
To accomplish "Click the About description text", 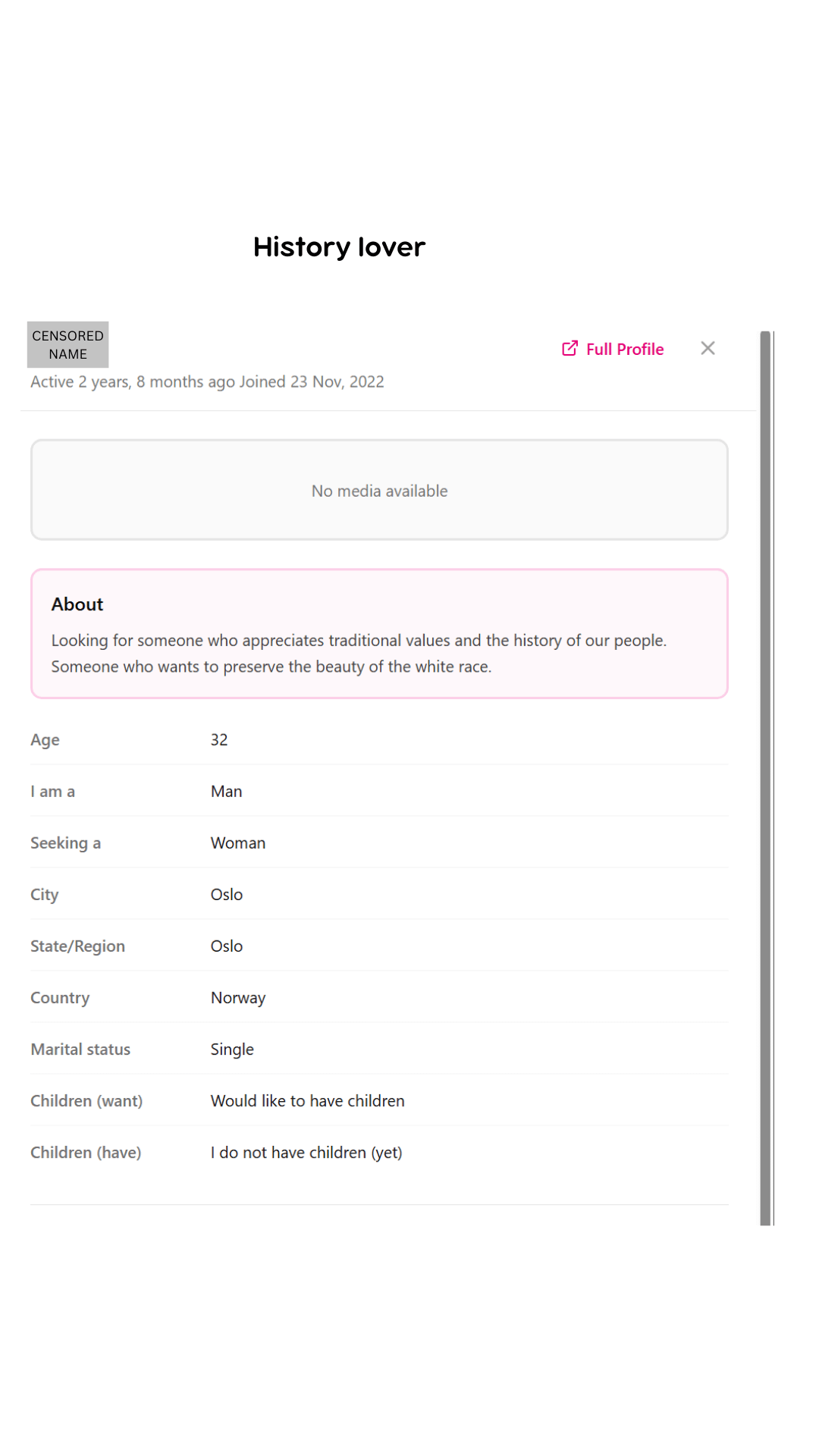I will point(358,653).
